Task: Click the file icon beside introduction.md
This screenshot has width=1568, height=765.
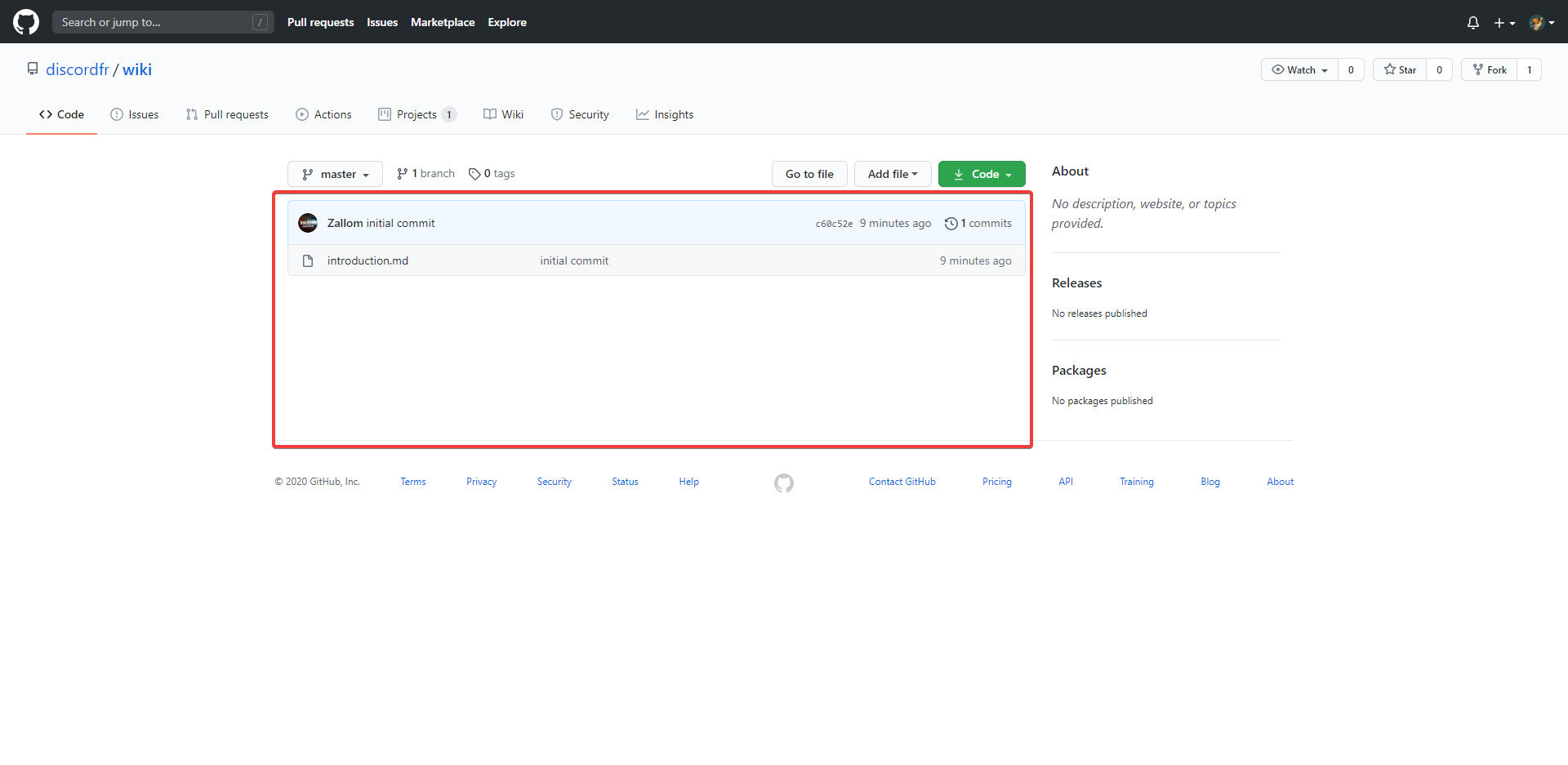Action: point(308,260)
